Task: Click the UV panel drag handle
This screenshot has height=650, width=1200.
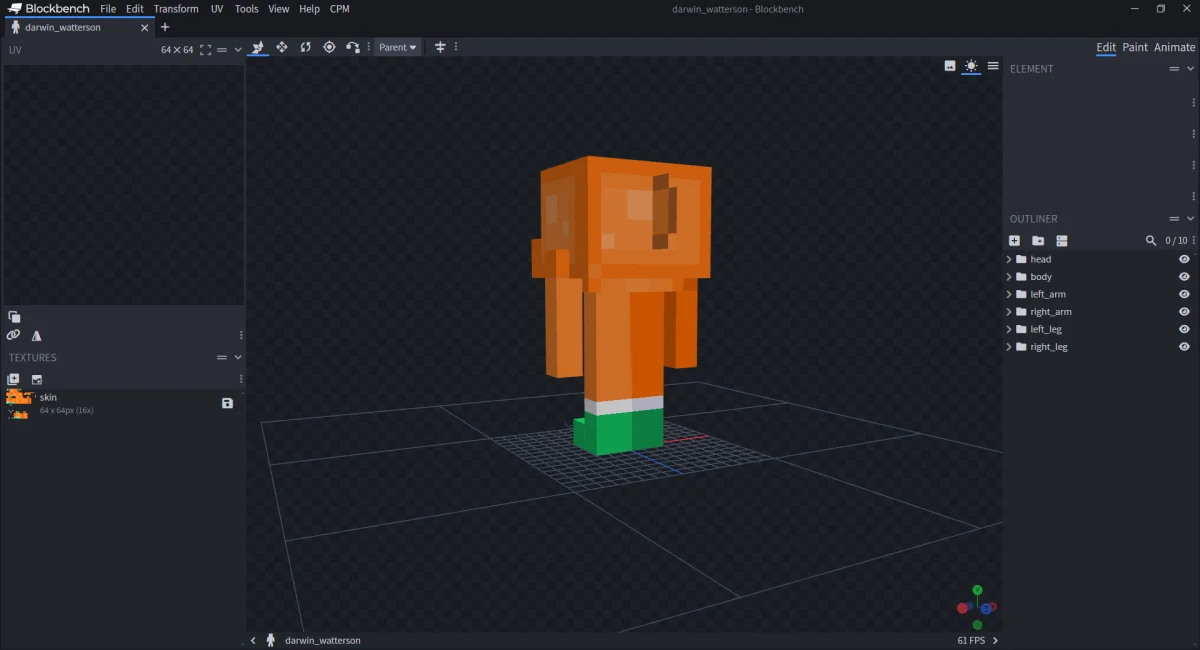Action: coord(222,49)
